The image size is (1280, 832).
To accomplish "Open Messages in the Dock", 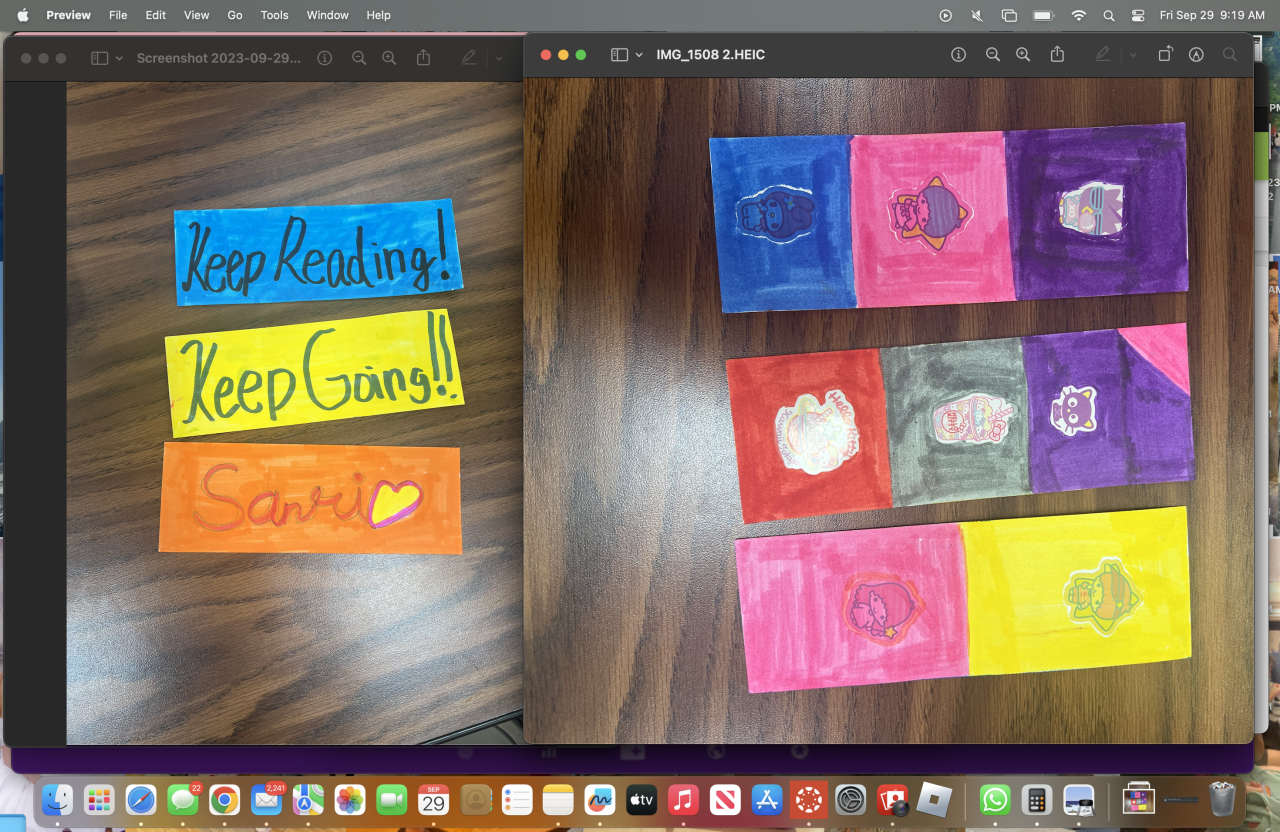I will tap(183, 800).
